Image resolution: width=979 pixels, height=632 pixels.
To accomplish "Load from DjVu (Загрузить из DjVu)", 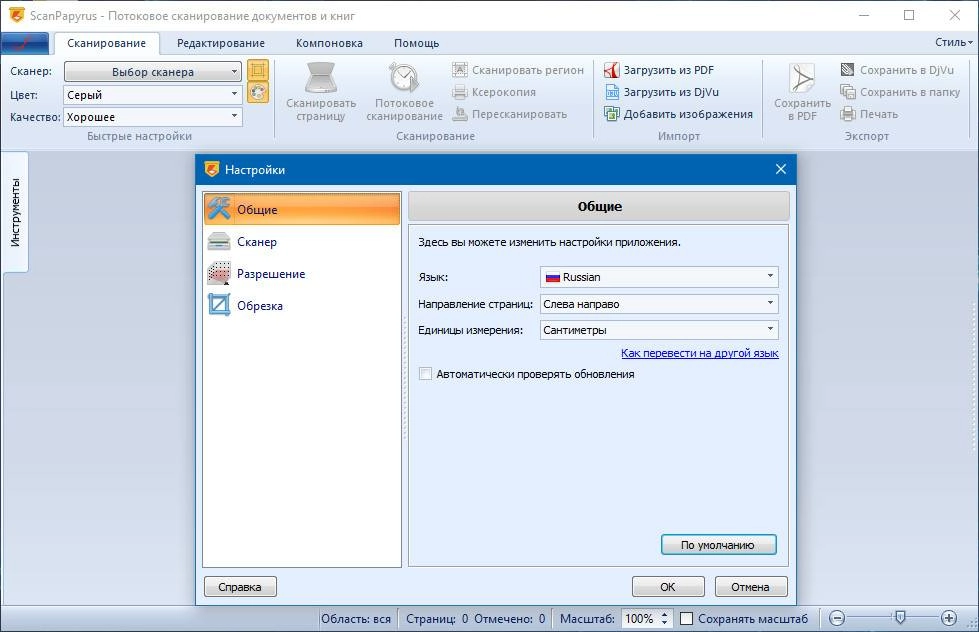I will click(661, 92).
